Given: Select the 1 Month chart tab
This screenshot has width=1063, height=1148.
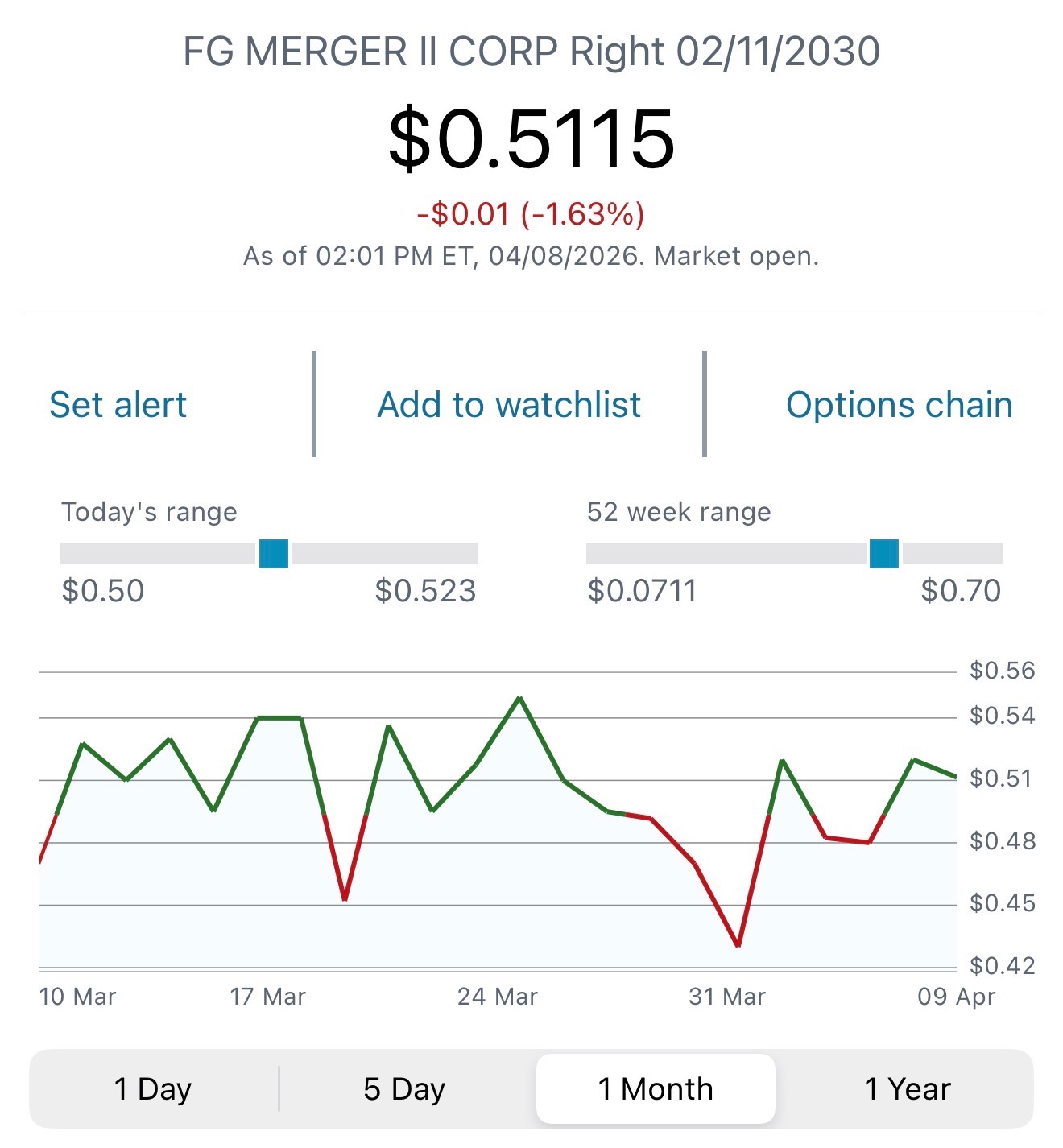Looking at the screenshot, I should coord(656,1088).
